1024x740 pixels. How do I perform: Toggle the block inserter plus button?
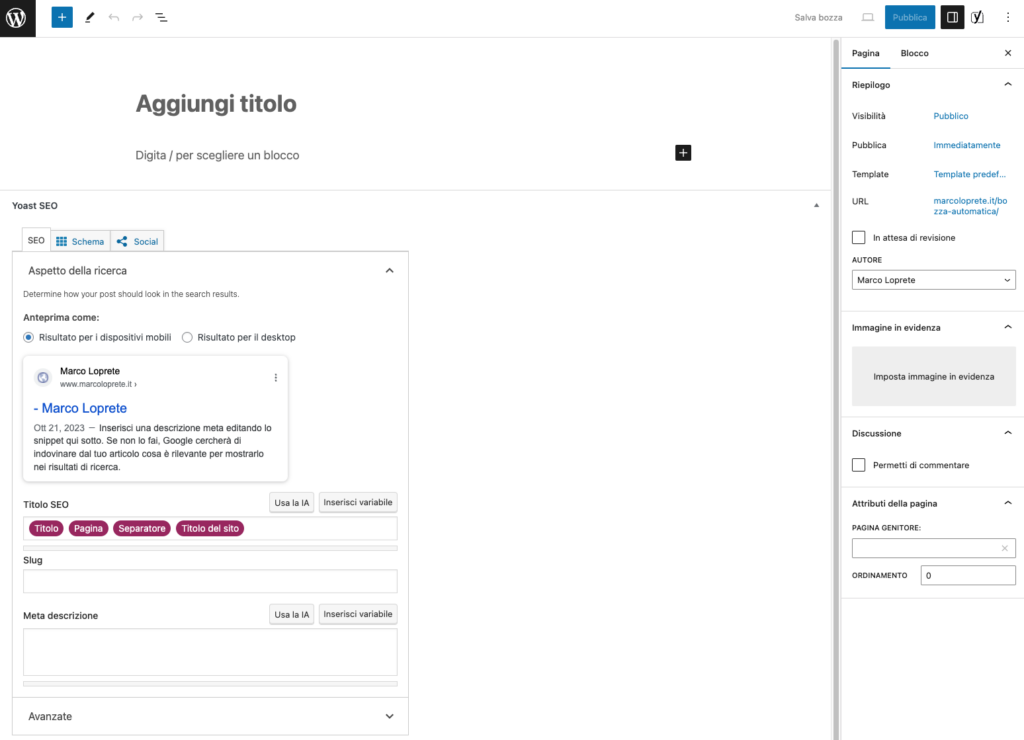[62, 18]
